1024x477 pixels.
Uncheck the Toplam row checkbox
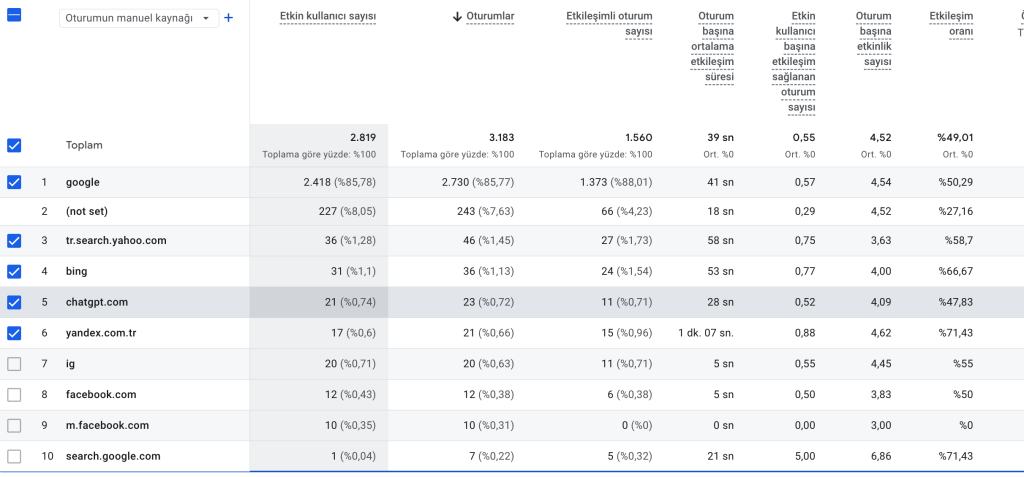click(x=14, y=145)
